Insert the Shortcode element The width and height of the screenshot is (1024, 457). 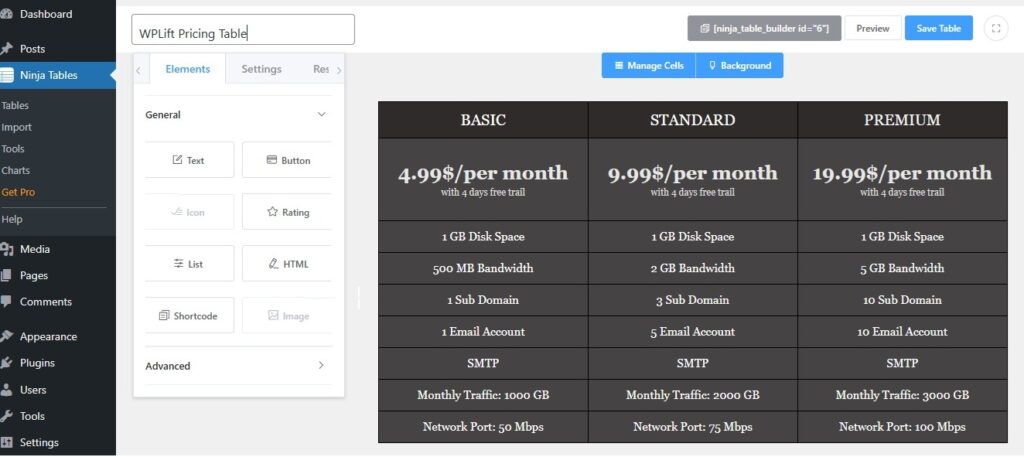coord(189,316)
